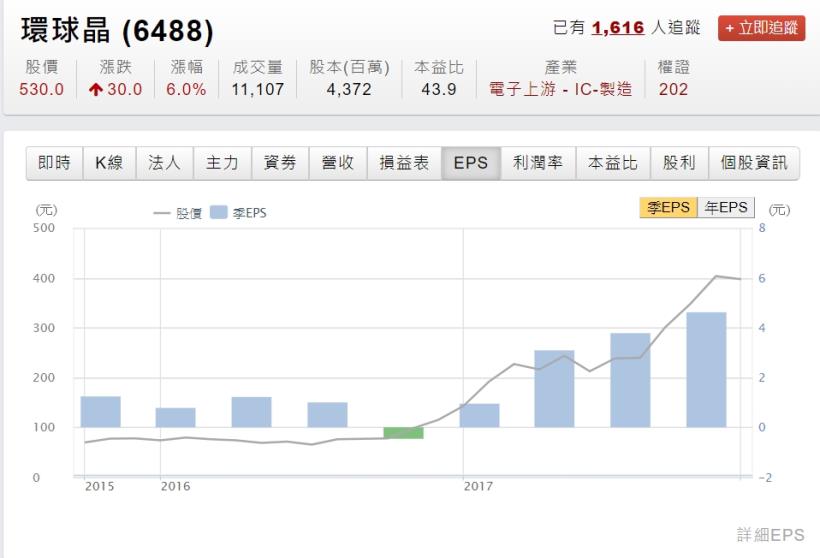The image size is (820, 558).
Task: Click the 2017 x-axis label
Action: coord(478,486)
